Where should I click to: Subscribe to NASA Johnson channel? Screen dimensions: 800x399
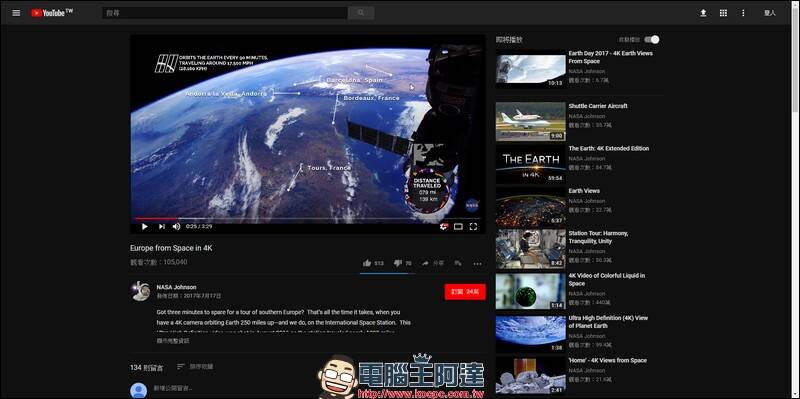click(465, 292)
